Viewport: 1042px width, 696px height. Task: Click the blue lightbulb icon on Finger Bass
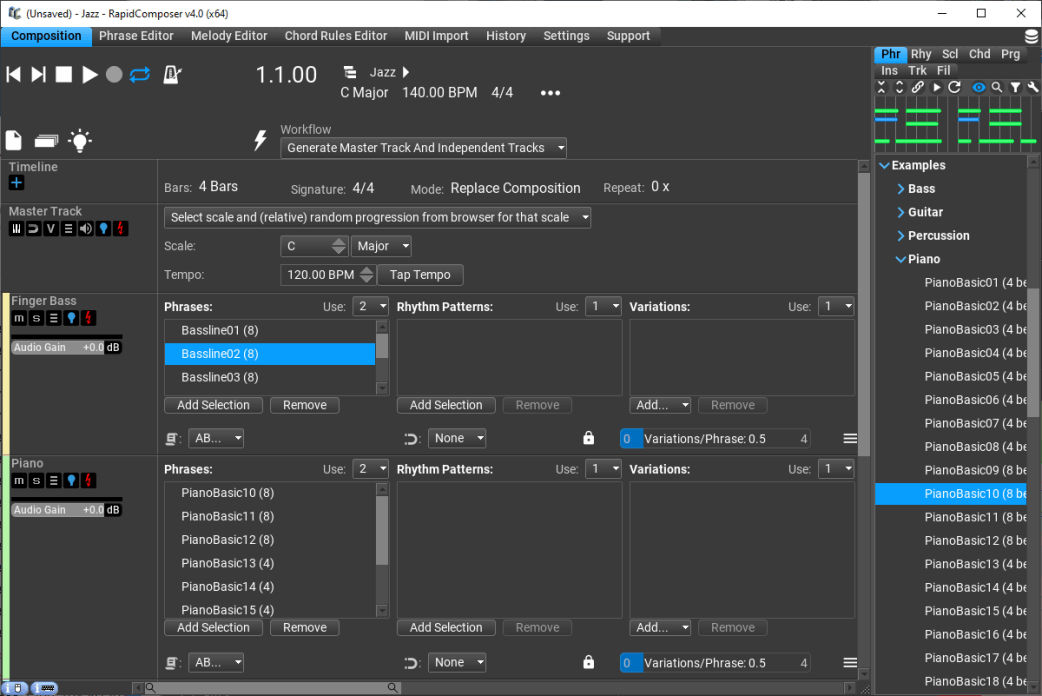click(71, 318)
